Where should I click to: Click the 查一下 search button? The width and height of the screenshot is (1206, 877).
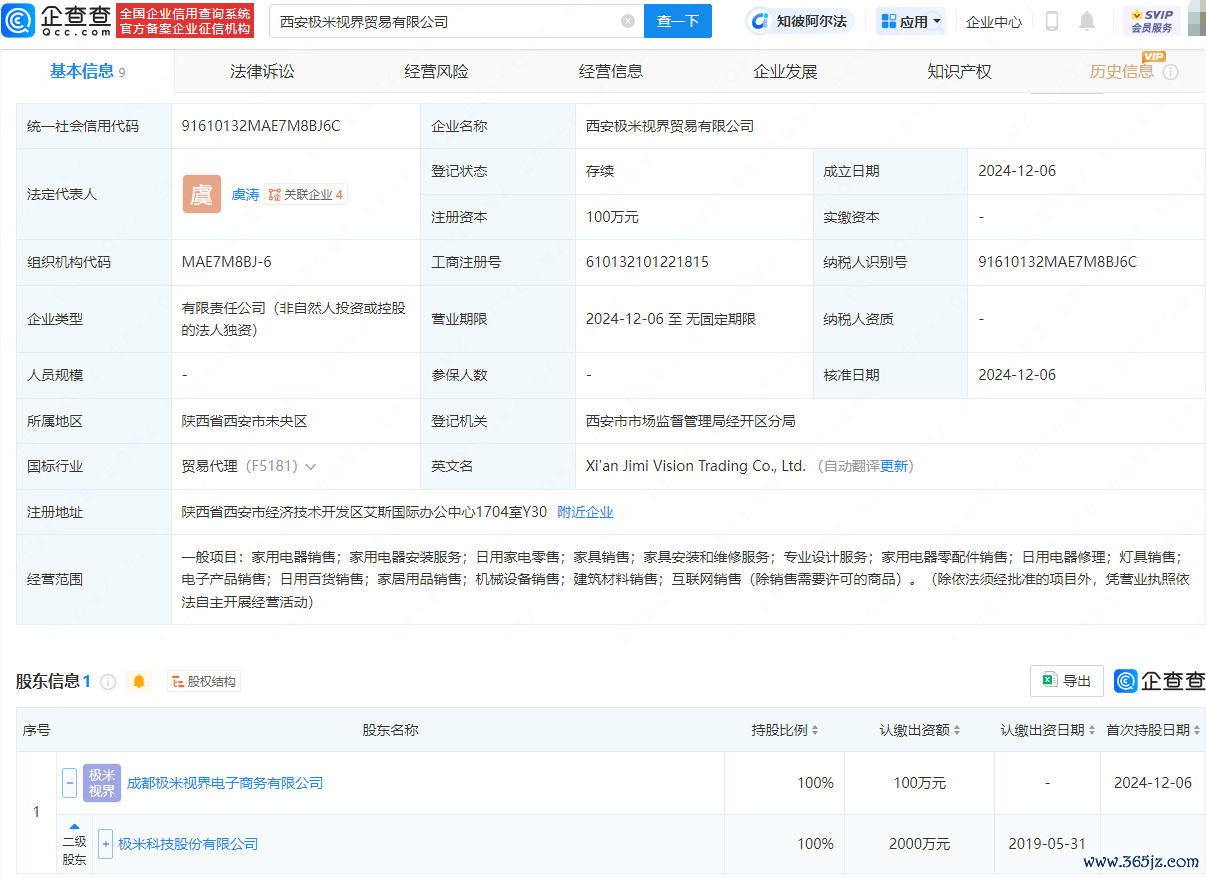click(678, 21)
